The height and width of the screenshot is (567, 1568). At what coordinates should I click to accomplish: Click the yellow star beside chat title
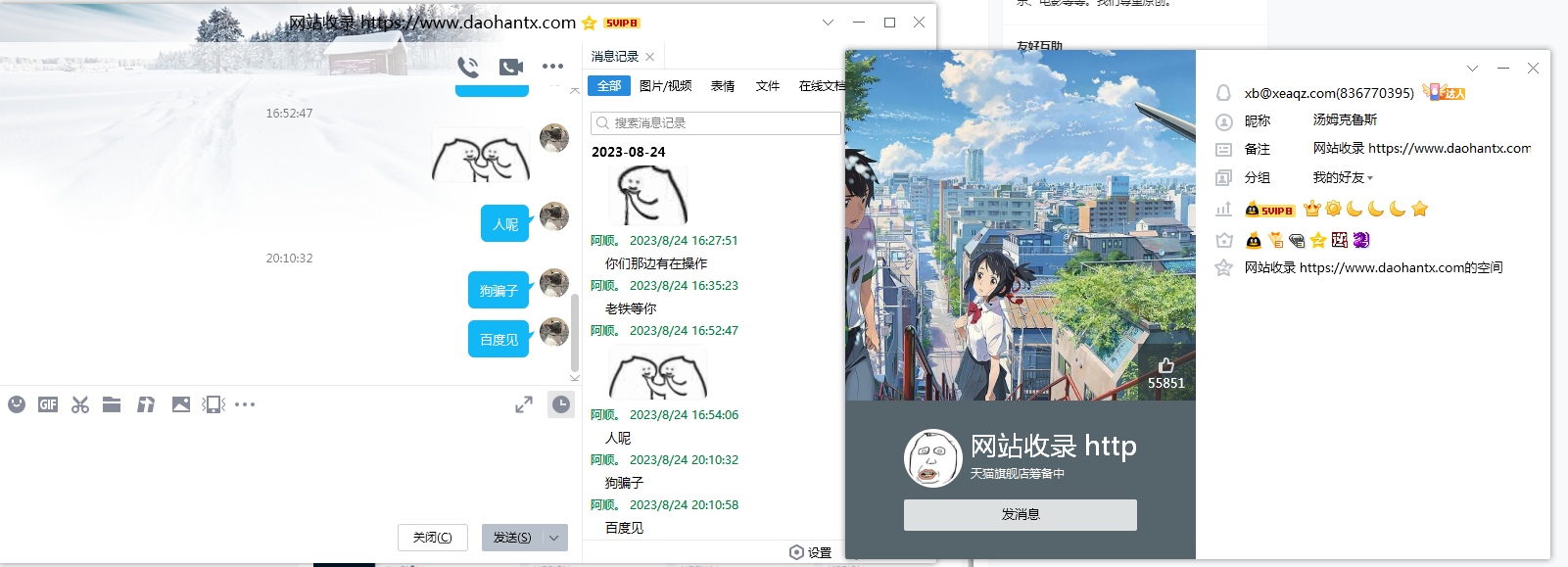[x=589, y=23]
